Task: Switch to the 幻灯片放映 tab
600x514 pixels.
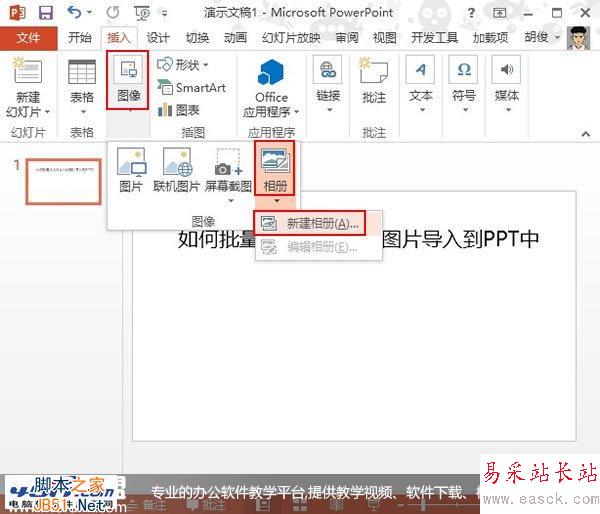Action: click(291, 38)
